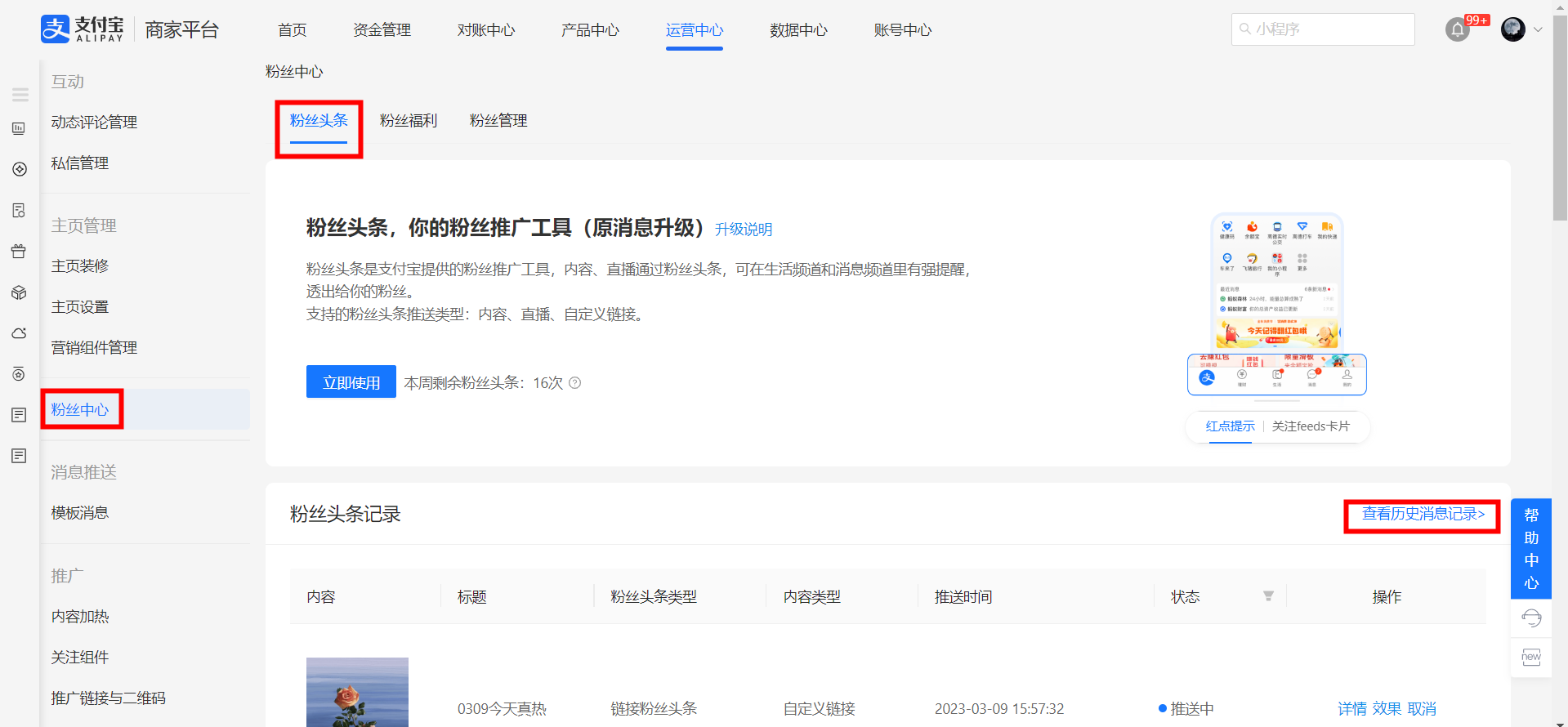
Task: Select 营销组件管理 in the sidebar
Action: point(94,348)
